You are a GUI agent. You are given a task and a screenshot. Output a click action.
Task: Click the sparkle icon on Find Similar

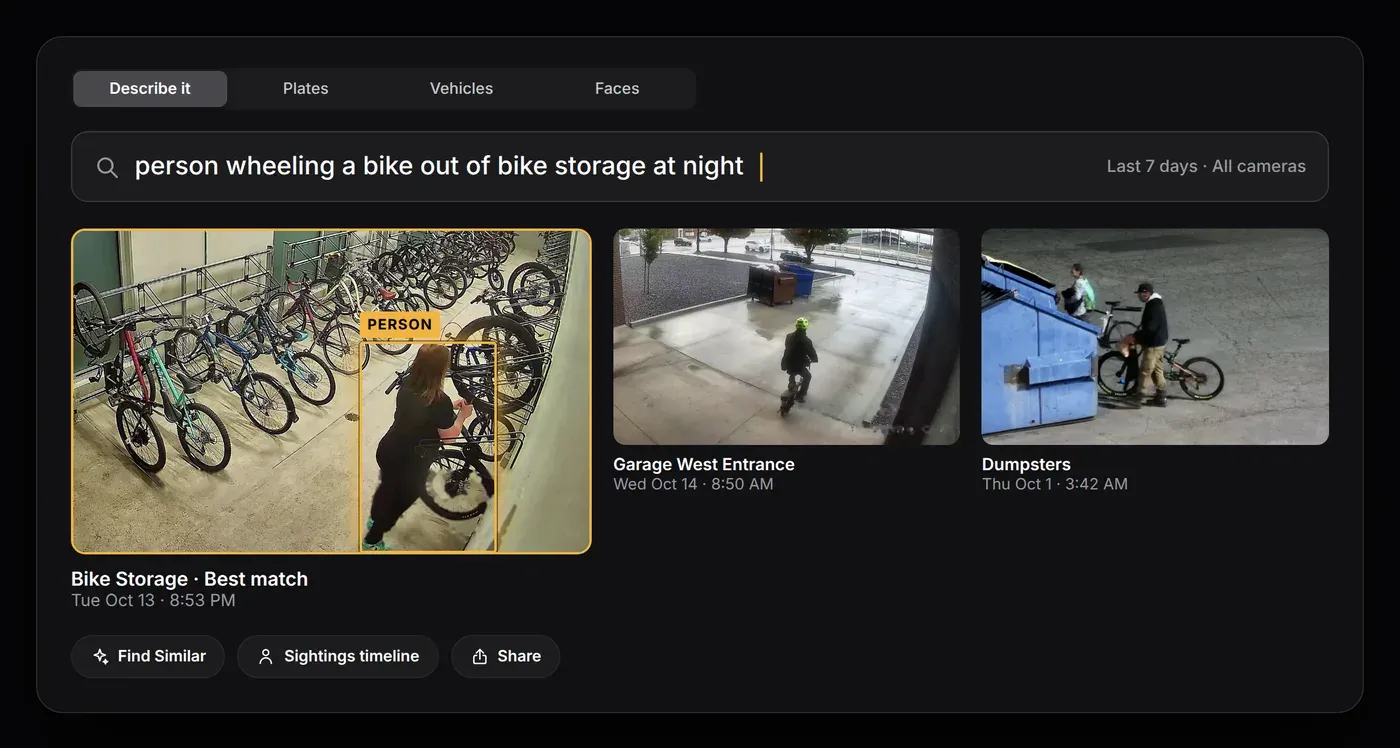click(100, 657)
